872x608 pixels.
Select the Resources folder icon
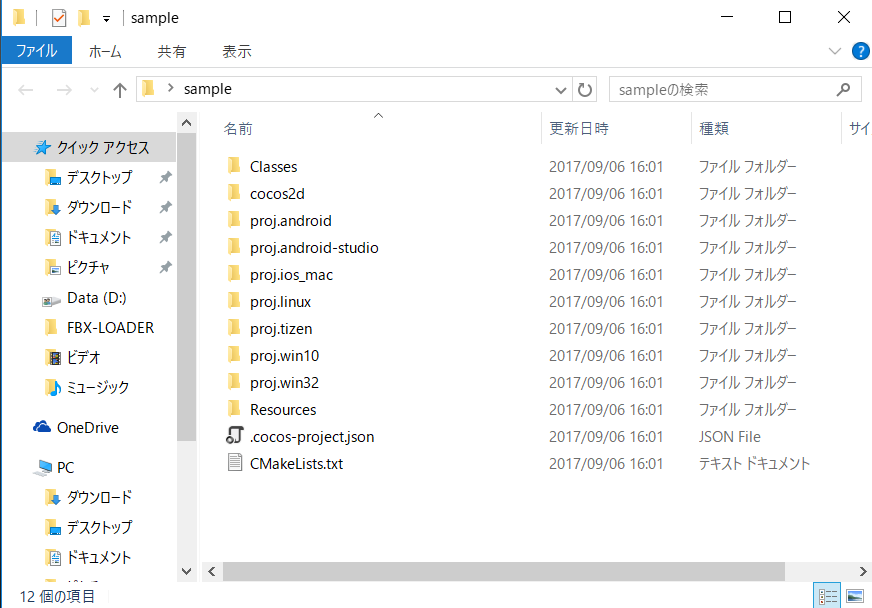234,409
